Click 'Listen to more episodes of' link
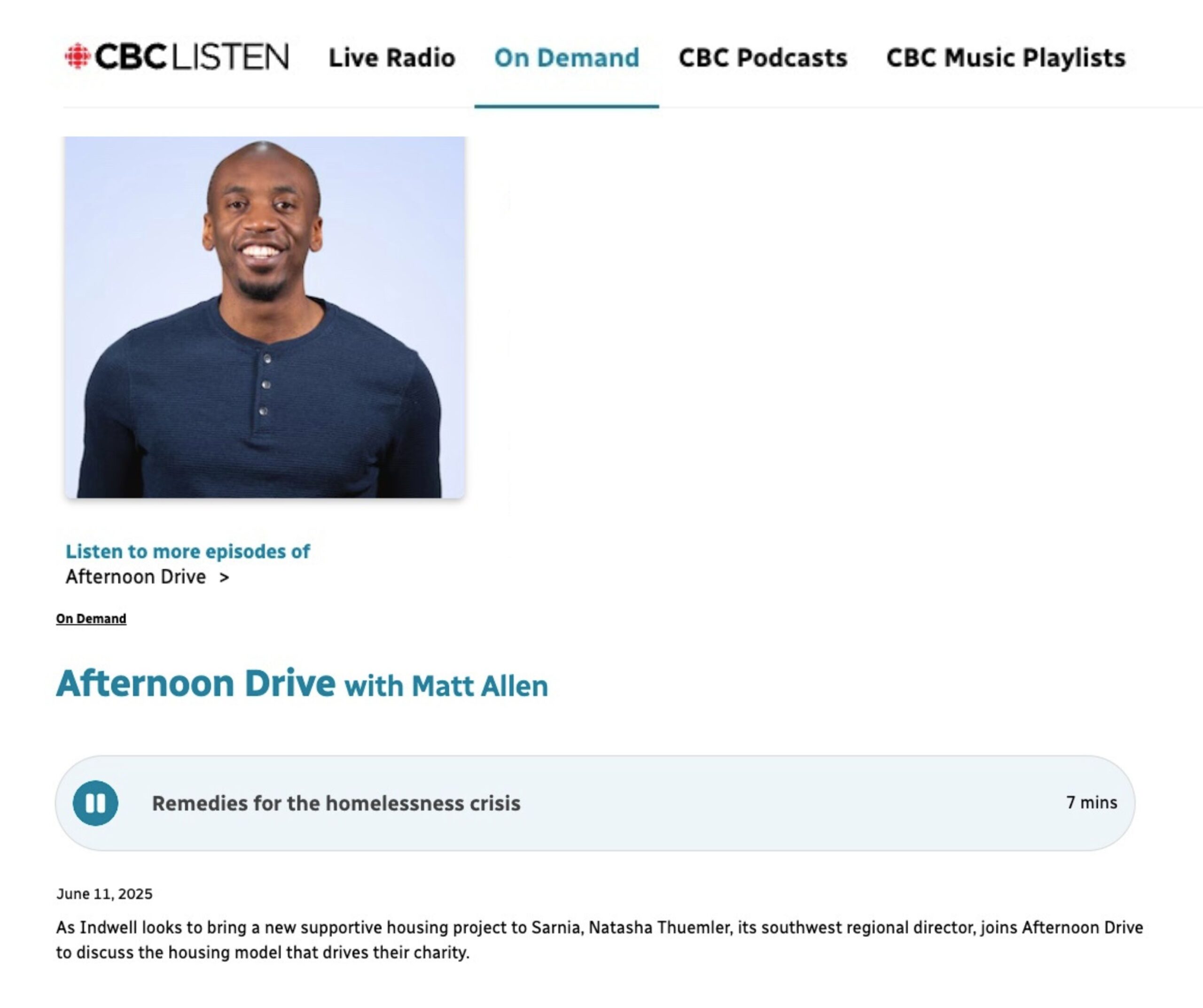 pos(188,551)
